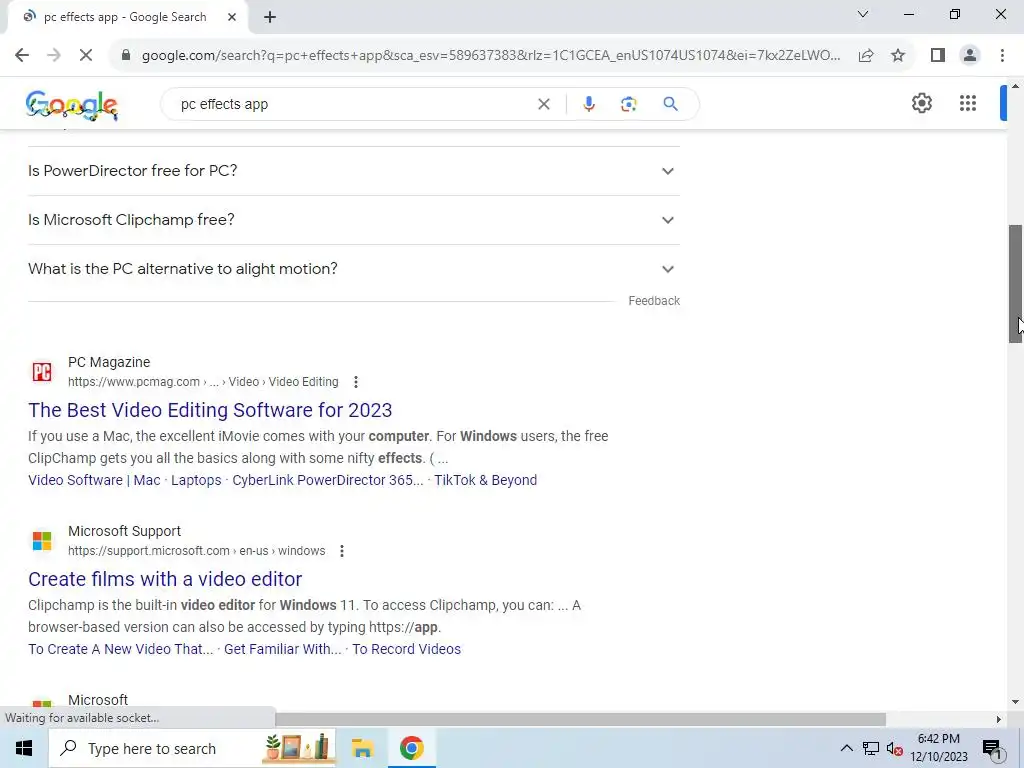Clear the search box text
Image resolution: width=1024 pixels, height=768 pixels.
click(x=543, y=104)
